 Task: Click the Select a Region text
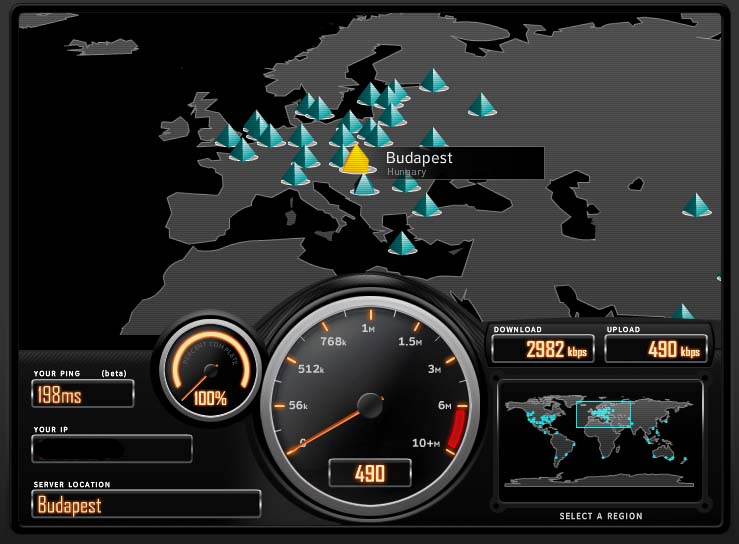[600, 516]
